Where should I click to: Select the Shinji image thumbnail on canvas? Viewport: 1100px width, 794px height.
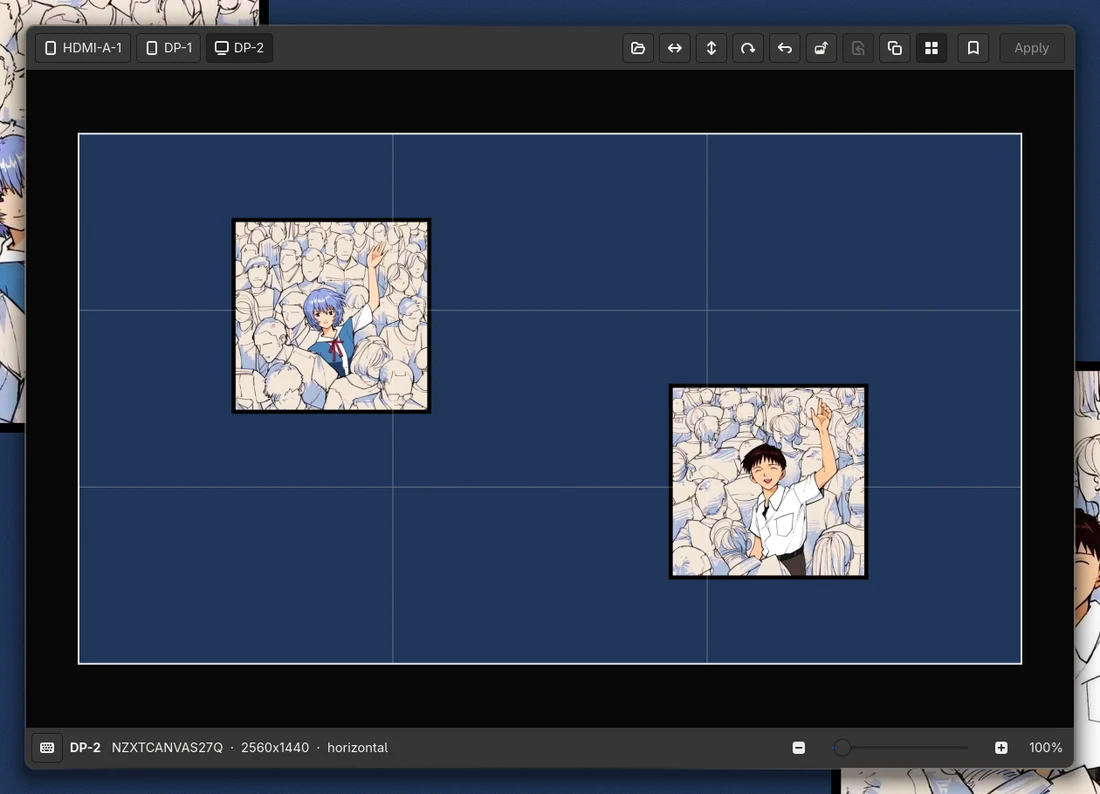click(768, 481)
